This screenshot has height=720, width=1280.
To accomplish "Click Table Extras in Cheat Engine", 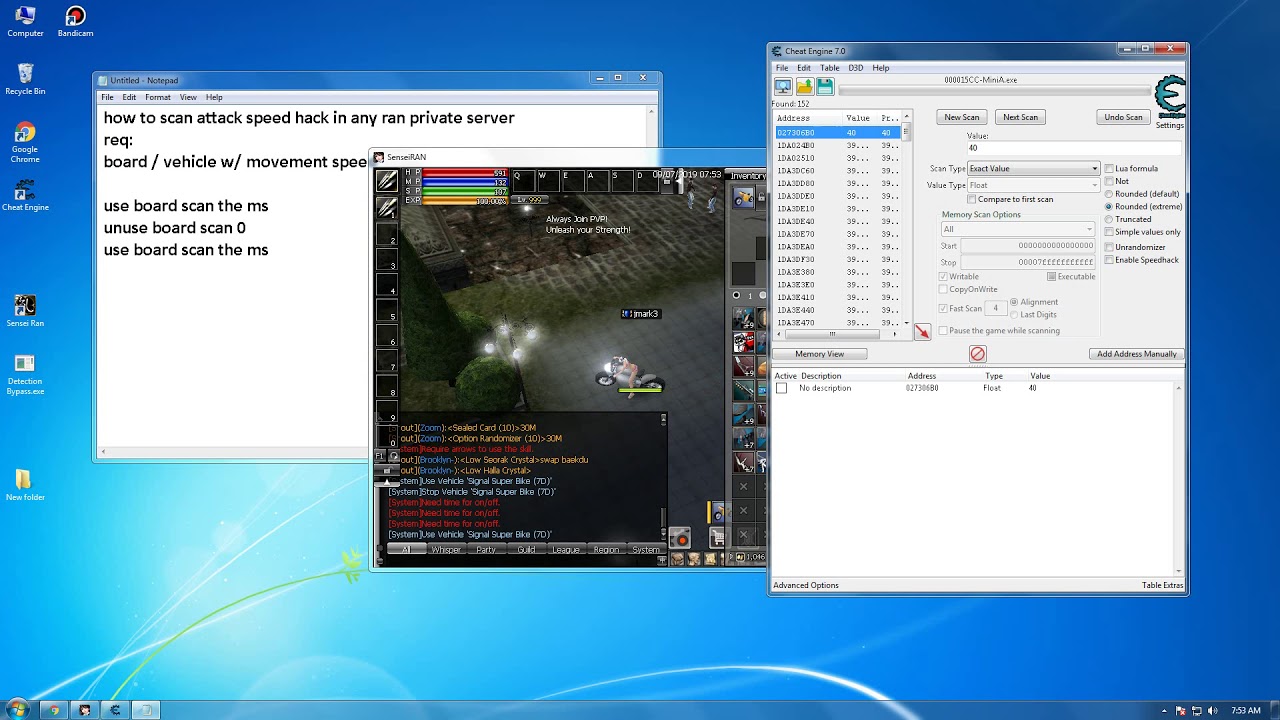I will click(1162, 585).
